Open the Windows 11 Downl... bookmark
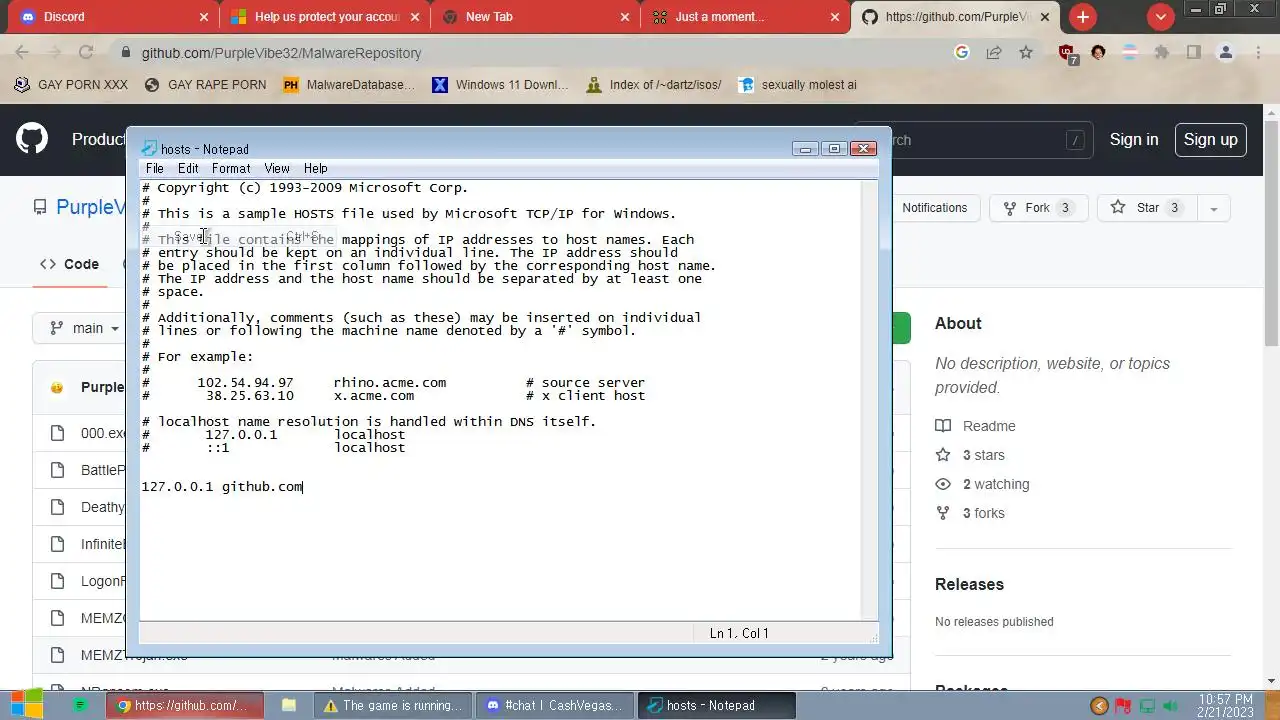1280x720 pixels. [500, 85]
